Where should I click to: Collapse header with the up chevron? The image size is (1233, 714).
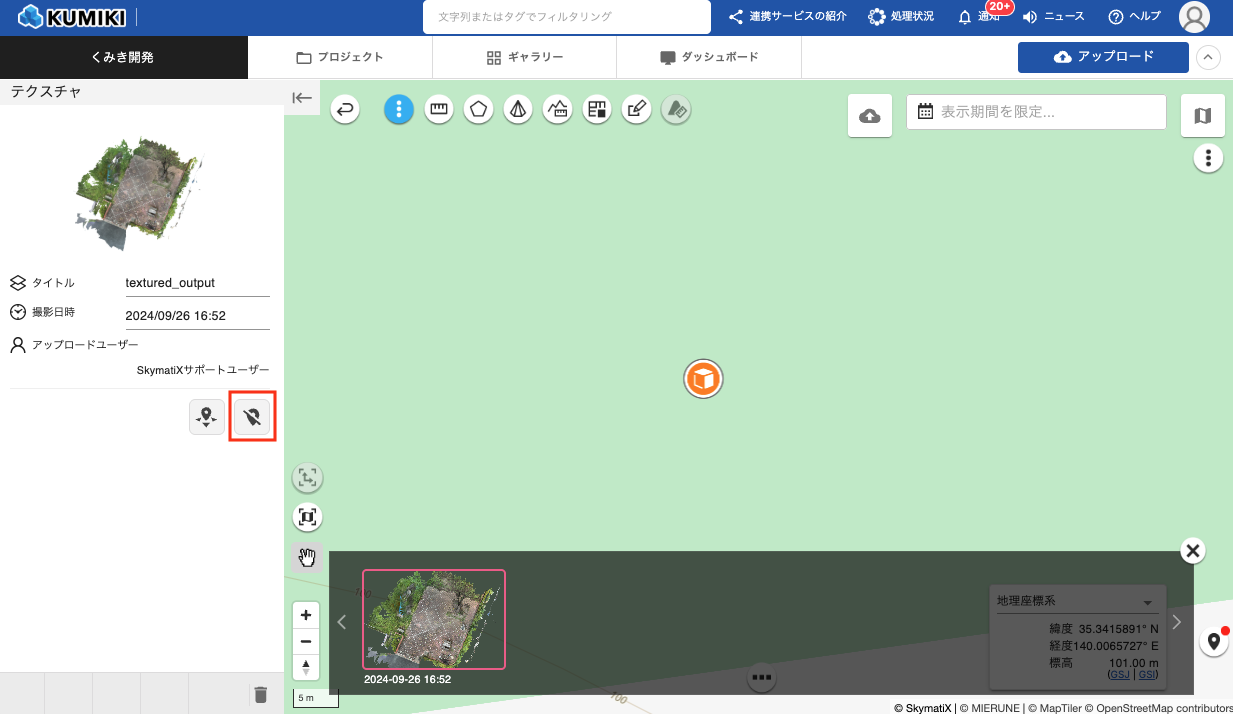(x=1208, y=58)
